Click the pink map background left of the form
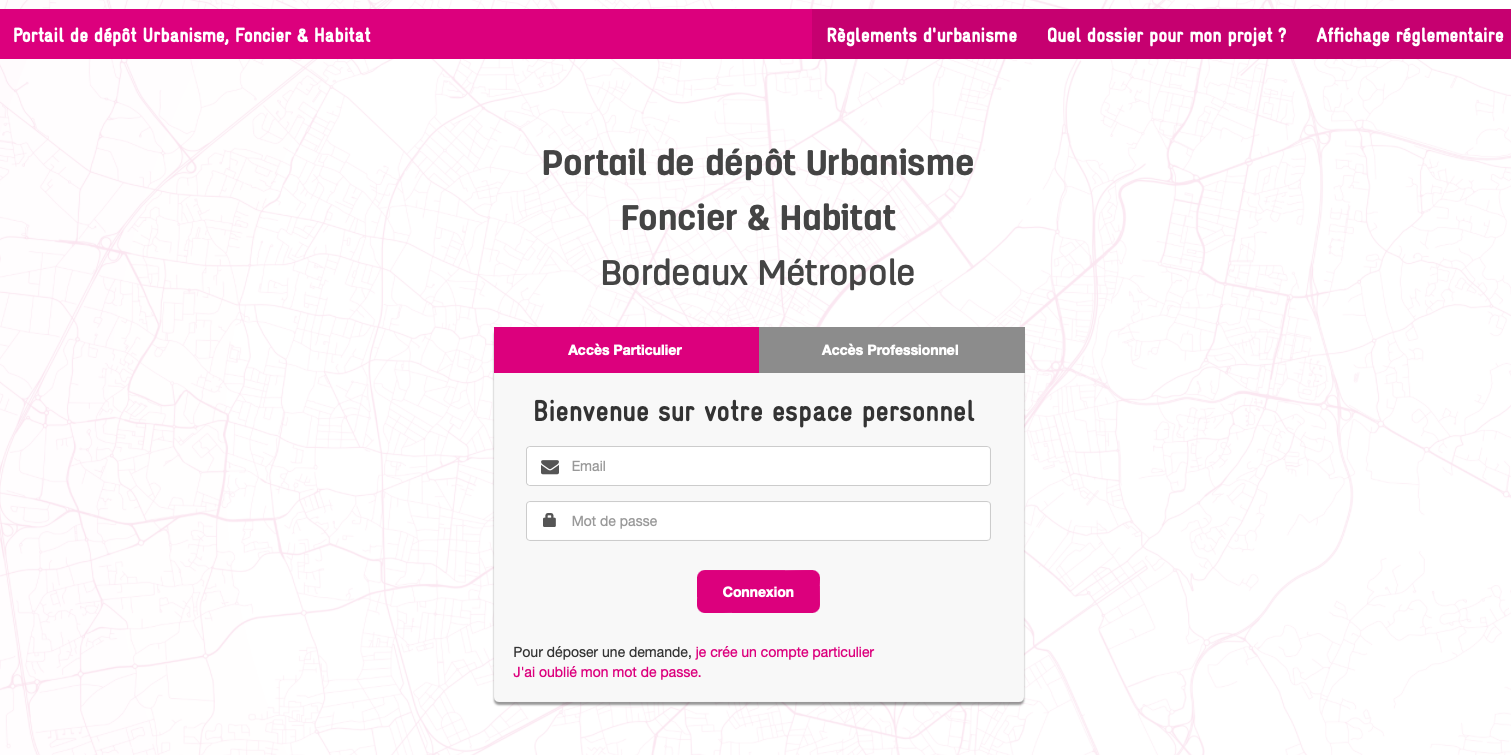The image size is (1511, 755). (x=250, y=450)
